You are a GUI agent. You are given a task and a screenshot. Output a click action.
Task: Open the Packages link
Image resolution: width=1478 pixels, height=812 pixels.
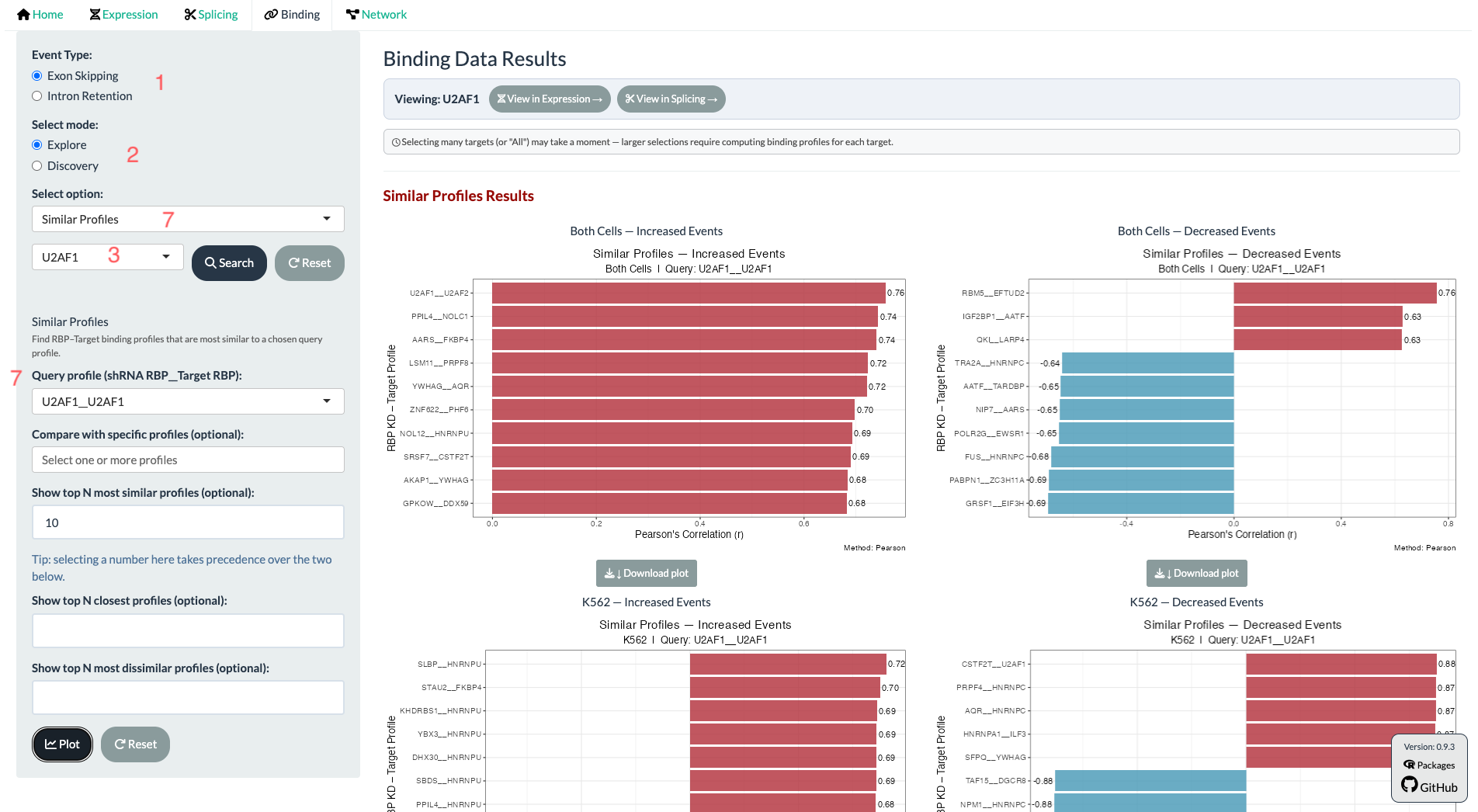tap(1429, 765)
